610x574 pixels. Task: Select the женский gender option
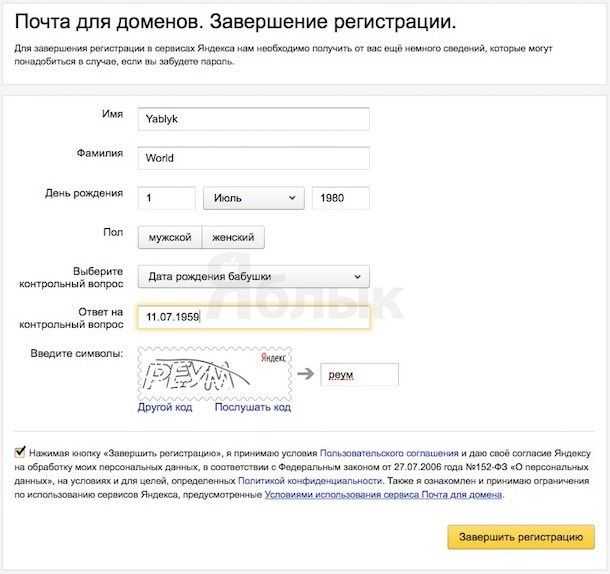click(x=233, y=237)
